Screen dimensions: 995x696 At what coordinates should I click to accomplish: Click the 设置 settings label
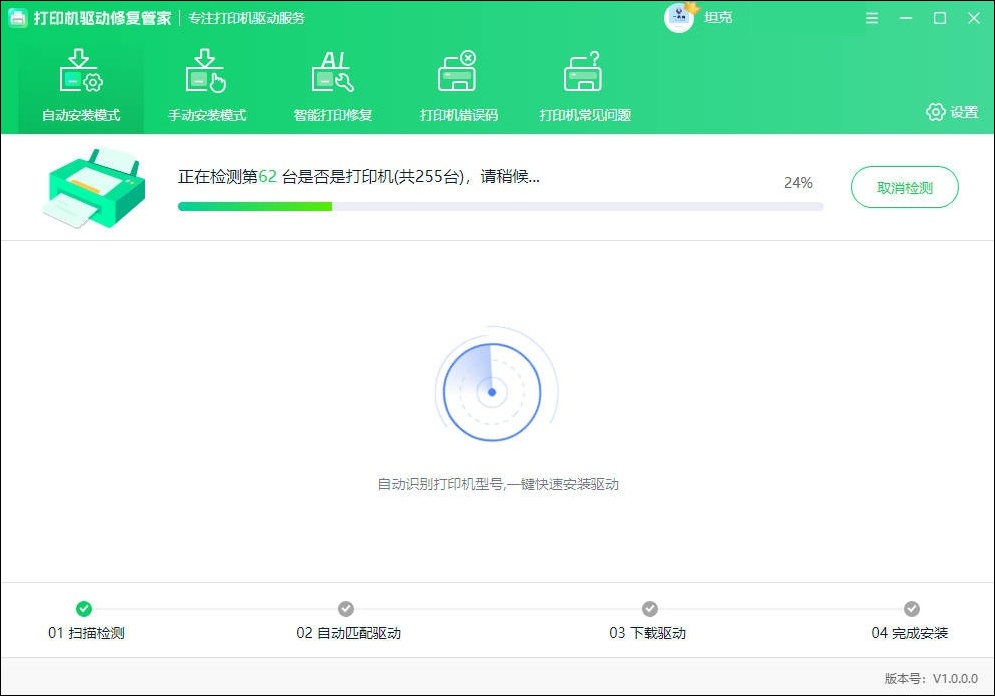point(964,112)
